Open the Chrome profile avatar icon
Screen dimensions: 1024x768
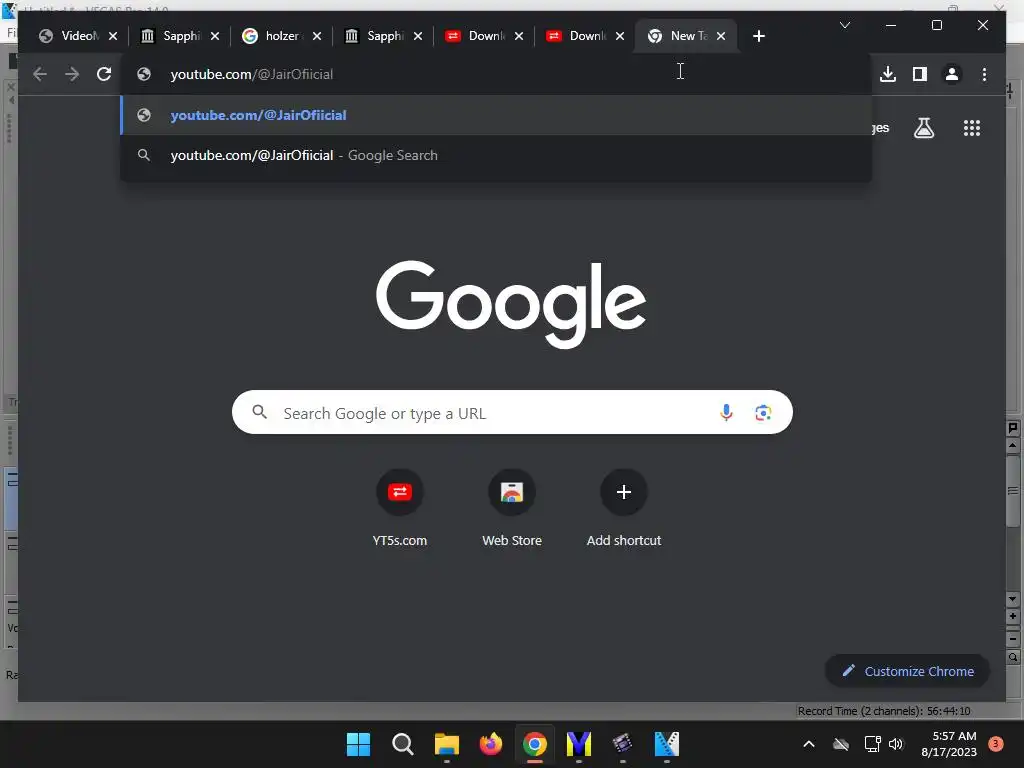(x=952, y=74)
